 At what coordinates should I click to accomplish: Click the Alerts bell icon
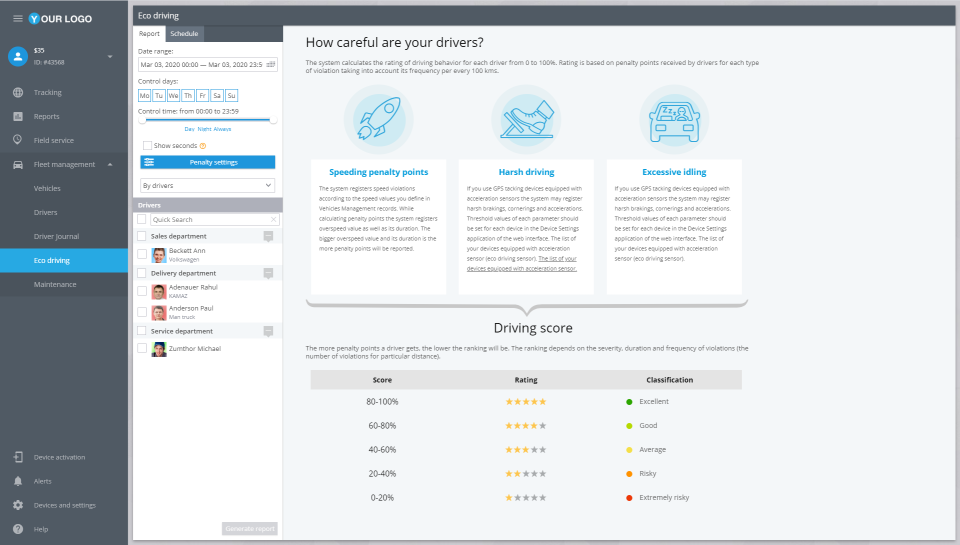[18, 481]
